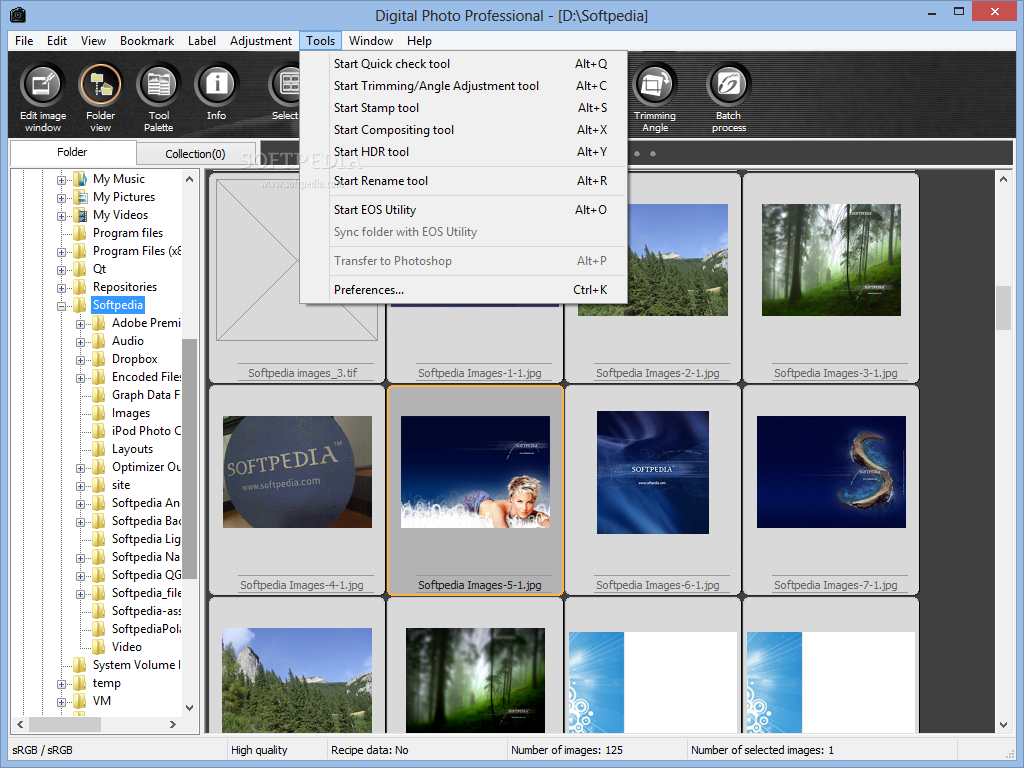Choose Start EOS Utility
Image resolution: width=1024 pixels, height=768 pixels.
(464, 210)
